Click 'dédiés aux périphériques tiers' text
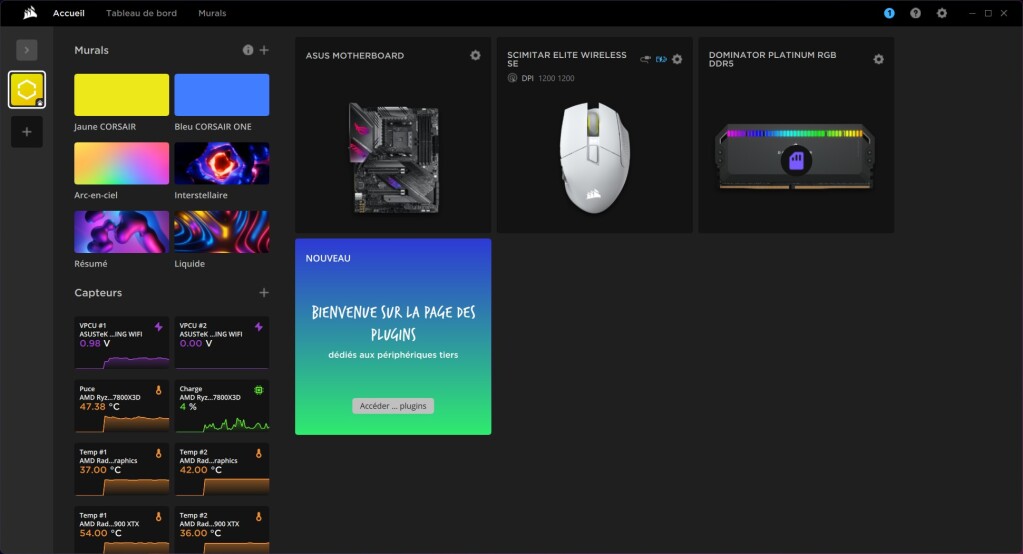 [393, 355]
